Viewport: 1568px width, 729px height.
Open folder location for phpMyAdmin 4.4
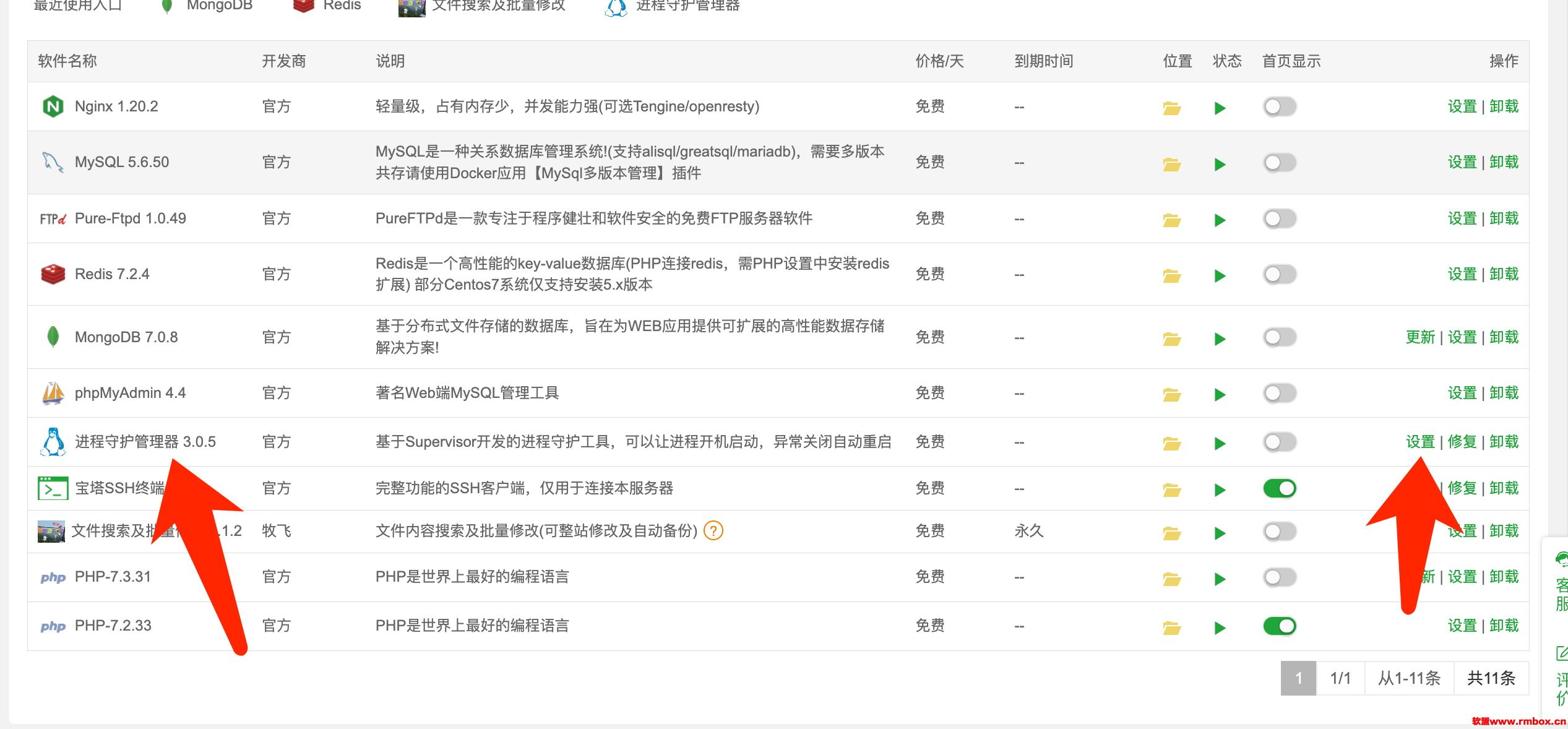[x=1172, y=395]
